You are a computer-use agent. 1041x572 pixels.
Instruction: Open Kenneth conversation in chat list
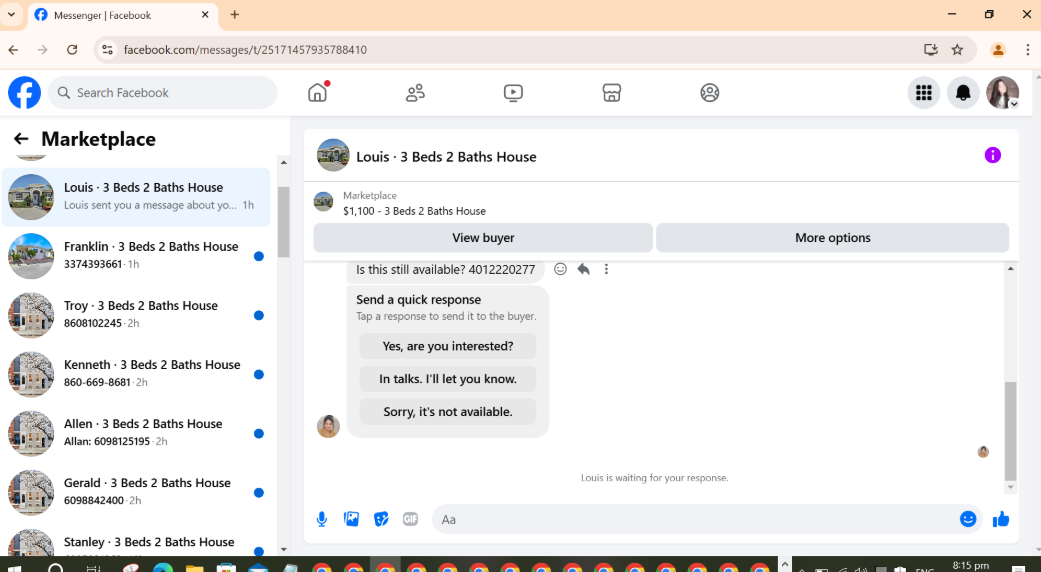pyautogui.click(x=136, y=374)
